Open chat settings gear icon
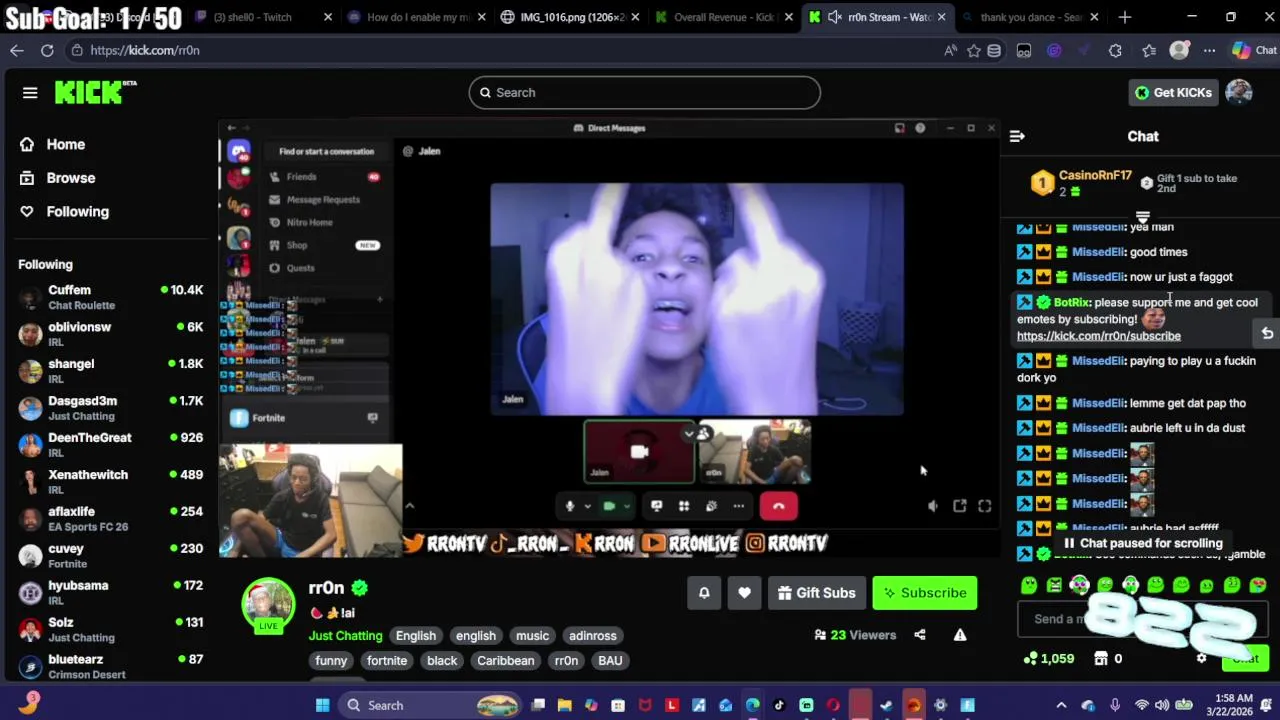The image size is (1280, 720). point(1201,658)
